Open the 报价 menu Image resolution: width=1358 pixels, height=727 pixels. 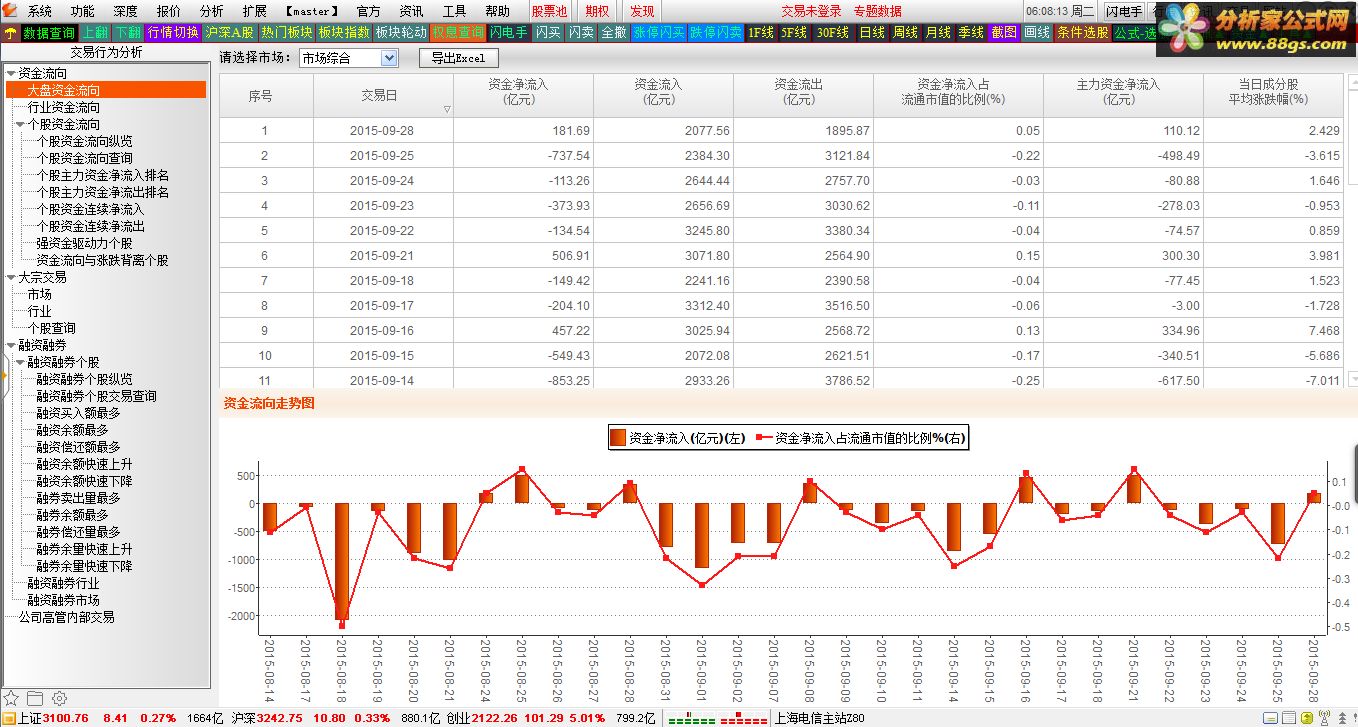click(x=169, y=11)
